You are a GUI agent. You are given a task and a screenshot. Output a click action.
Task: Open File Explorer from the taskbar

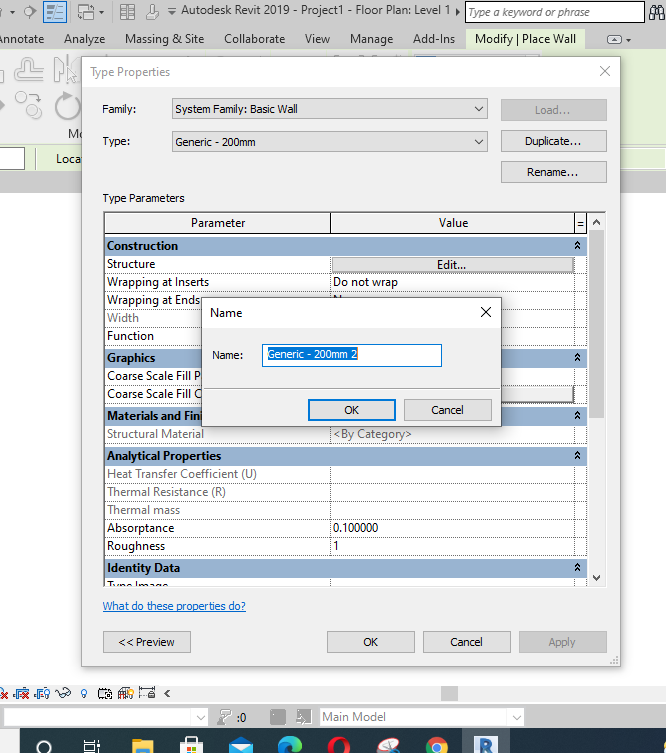pyautogui.click(x=143, y=745)
